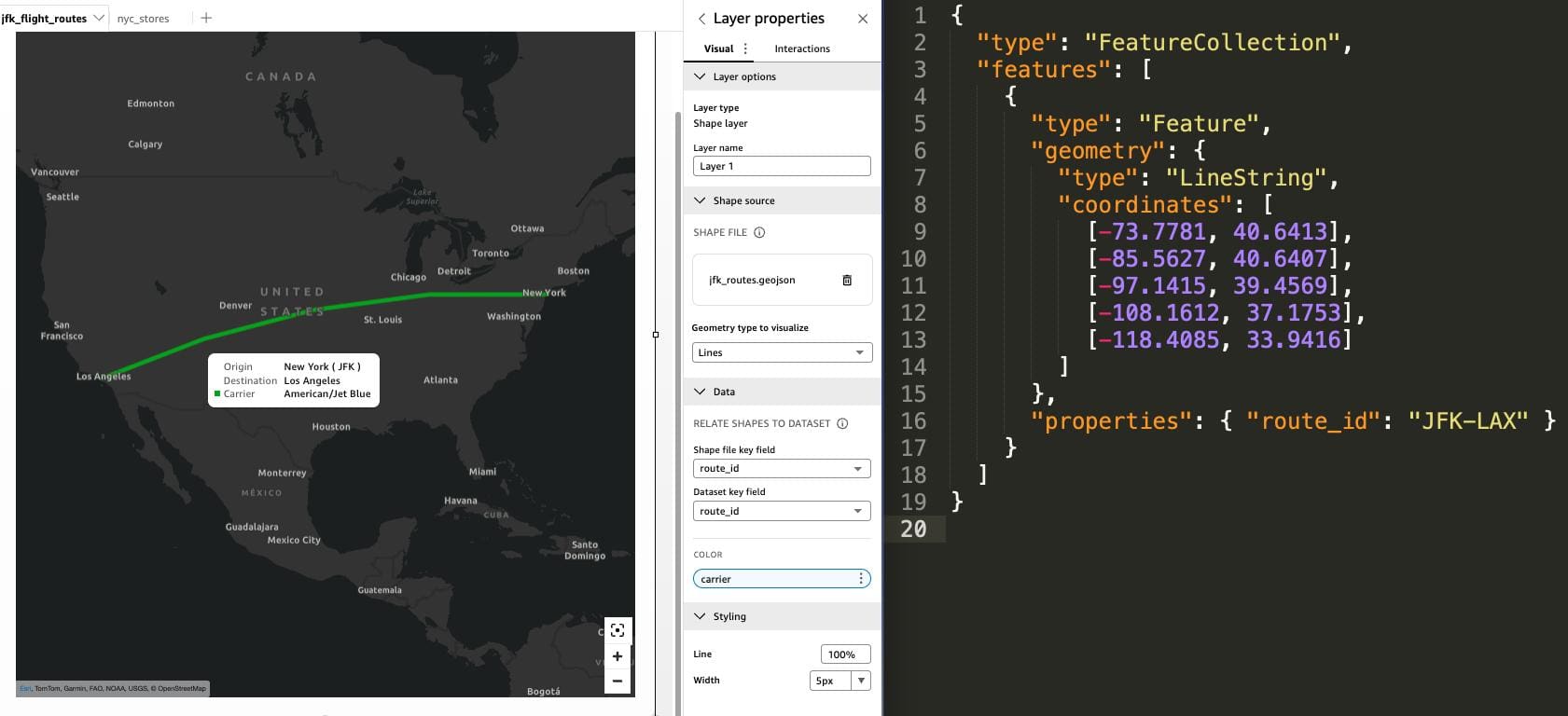
Task: Click line number 20 in the editor gutter
Action: pyautogui.click(x=914, y=529)
